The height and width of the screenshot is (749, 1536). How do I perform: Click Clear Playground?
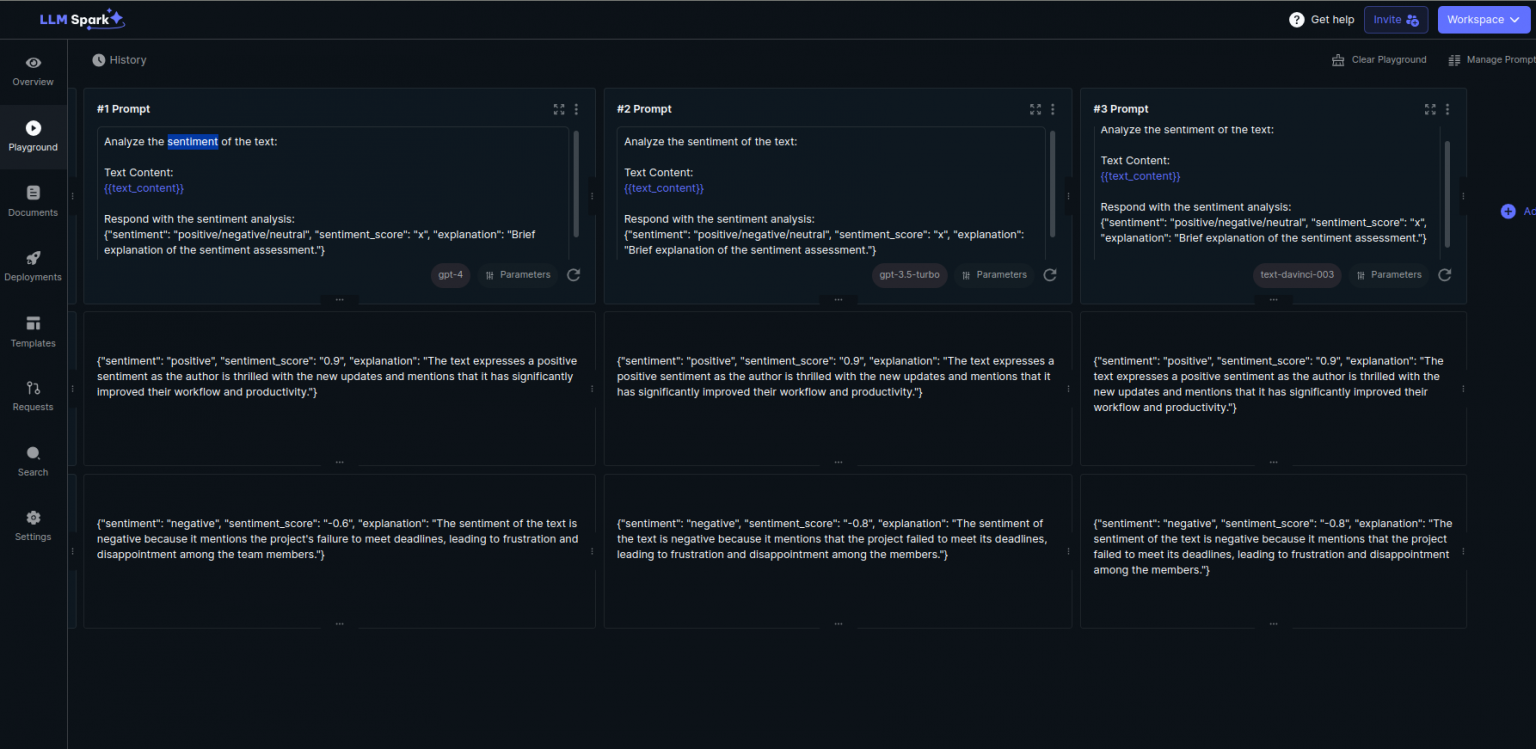coord(1379,60)
